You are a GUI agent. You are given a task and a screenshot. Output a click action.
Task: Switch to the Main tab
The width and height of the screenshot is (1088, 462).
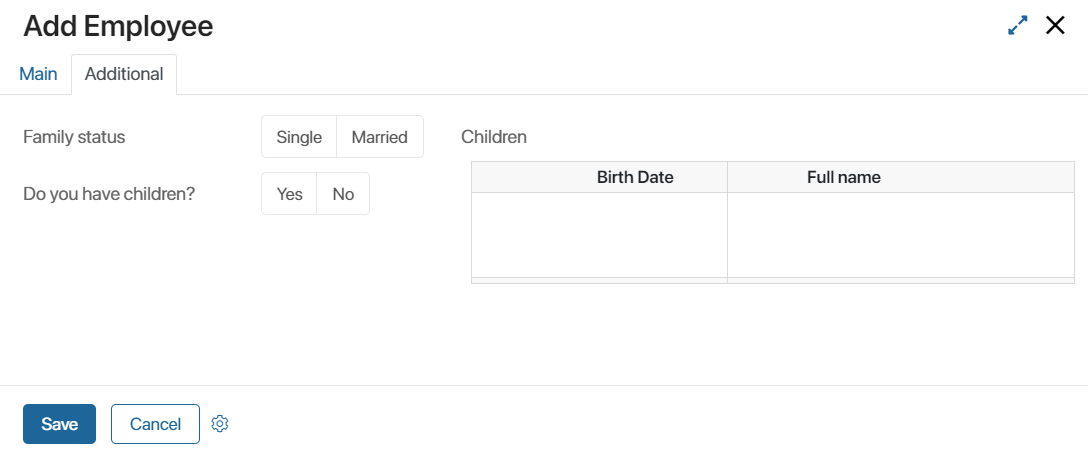[x=38, y=74]
